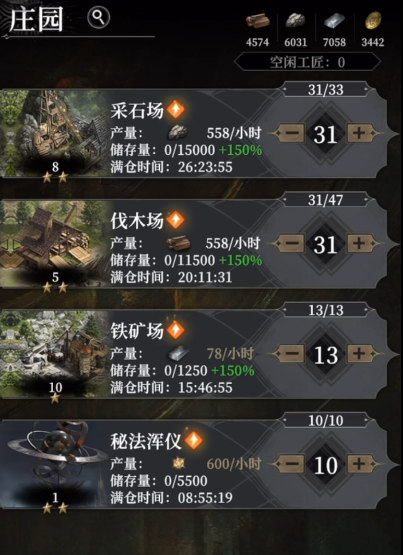Click the orange upgrade icon next to 采石场
403x555 pixels.
176,109
